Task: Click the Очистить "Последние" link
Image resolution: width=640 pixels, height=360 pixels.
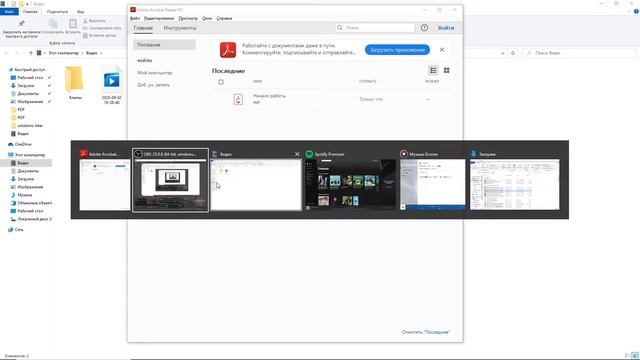Action: [426, 332]
